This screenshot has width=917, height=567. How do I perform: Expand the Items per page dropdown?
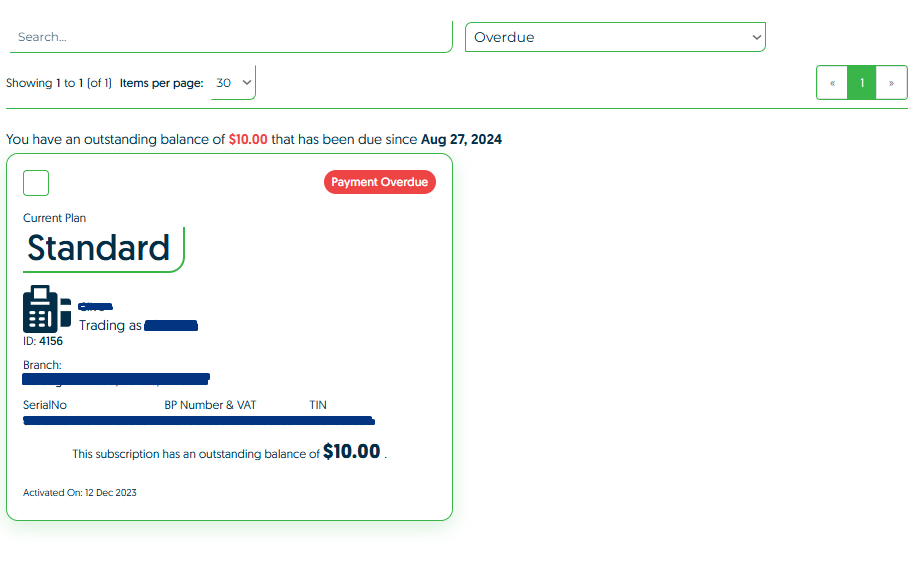coord(234,83)
